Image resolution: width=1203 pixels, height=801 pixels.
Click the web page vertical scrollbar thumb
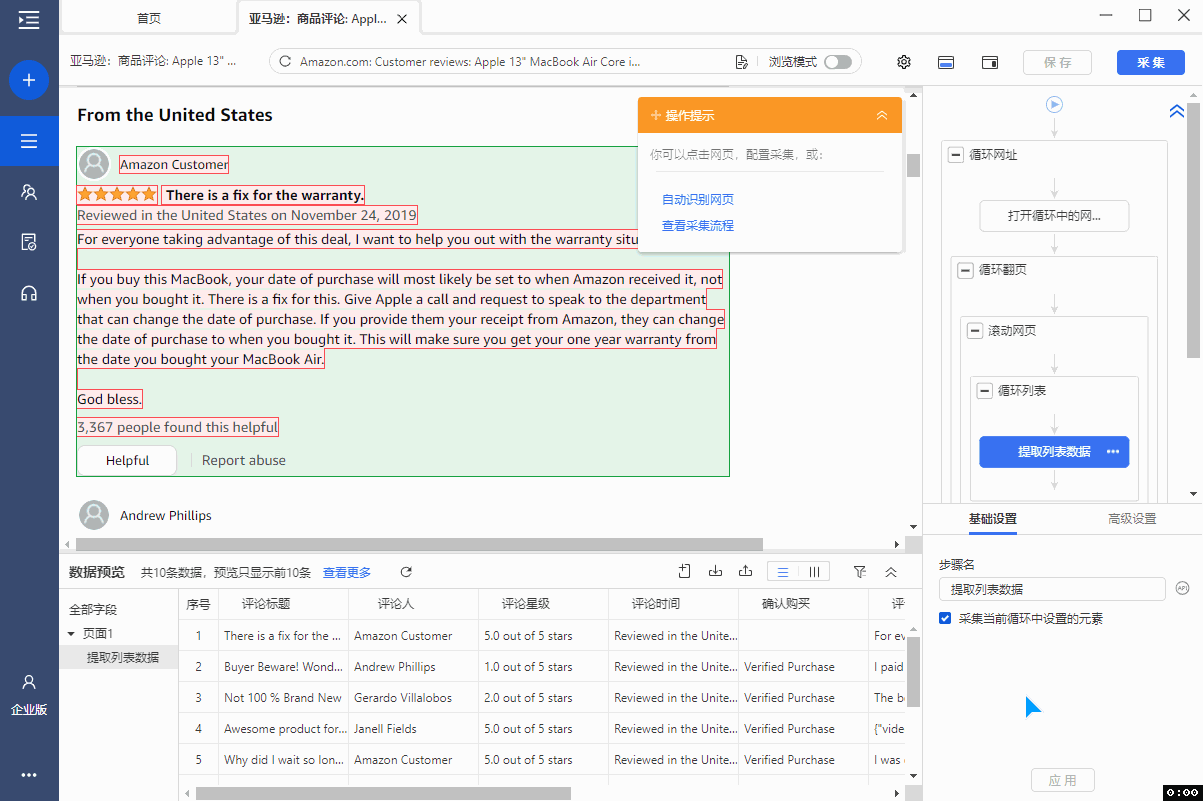913,165
